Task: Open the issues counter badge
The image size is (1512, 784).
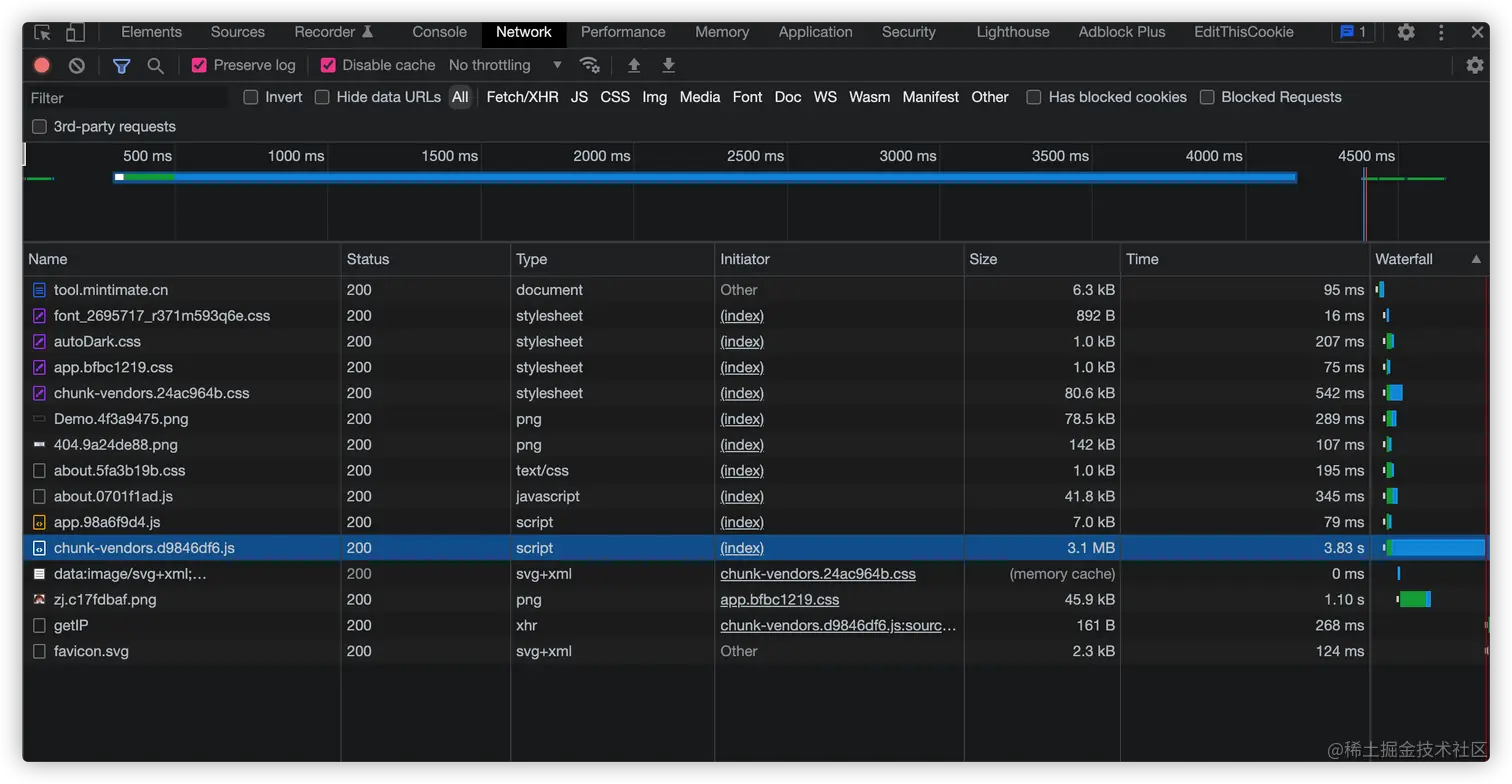Action: click(1353, 32)
